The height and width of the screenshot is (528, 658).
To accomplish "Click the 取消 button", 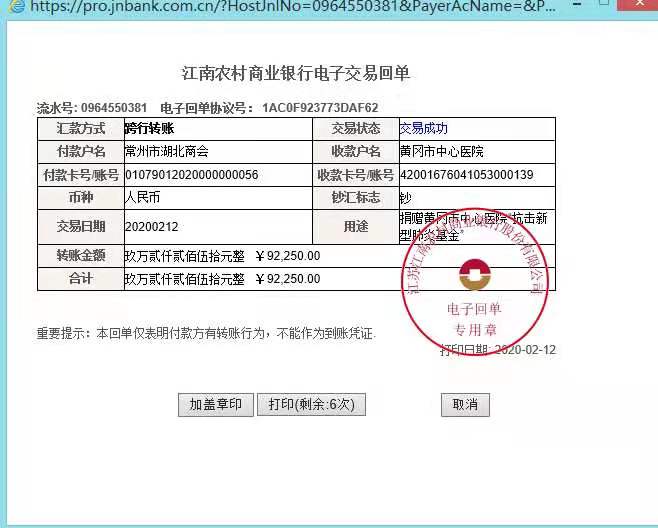I will click(465, 405).
